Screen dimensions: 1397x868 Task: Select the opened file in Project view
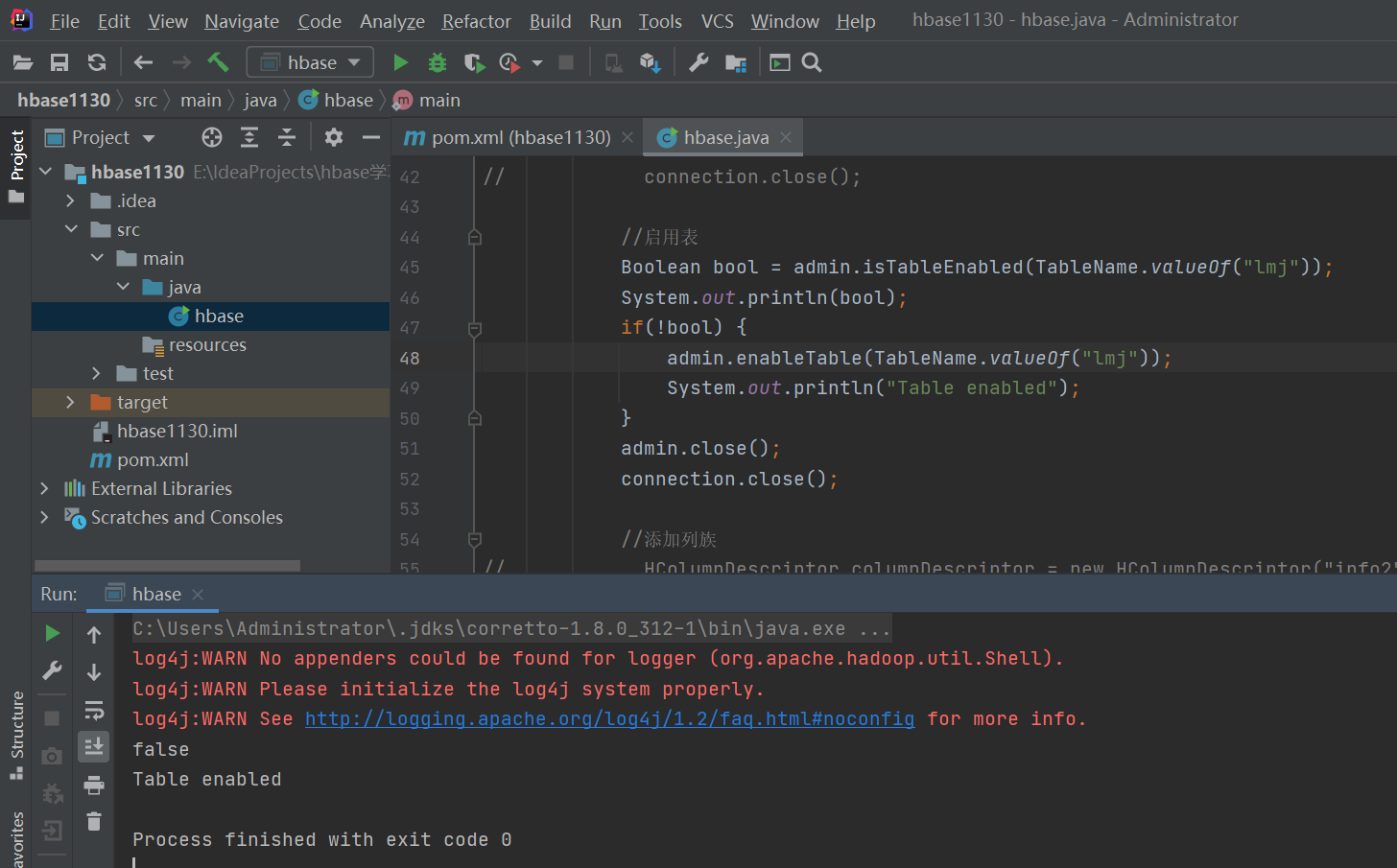click(212, 138)
